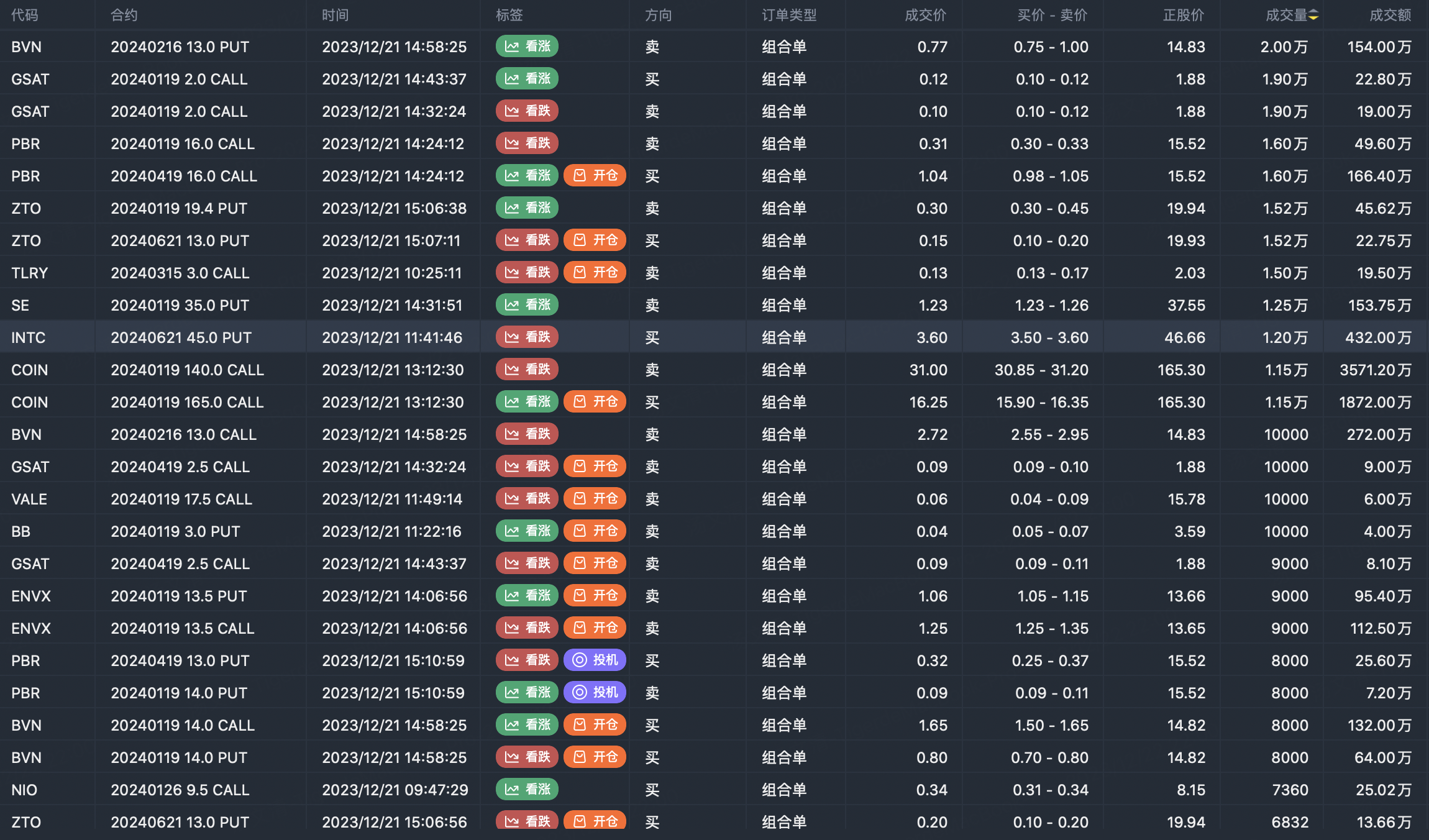This screenshot has width=1429, height=840.
Task: Select the BB 20240119 3.0 PUT contract
Action: point(175,531)
